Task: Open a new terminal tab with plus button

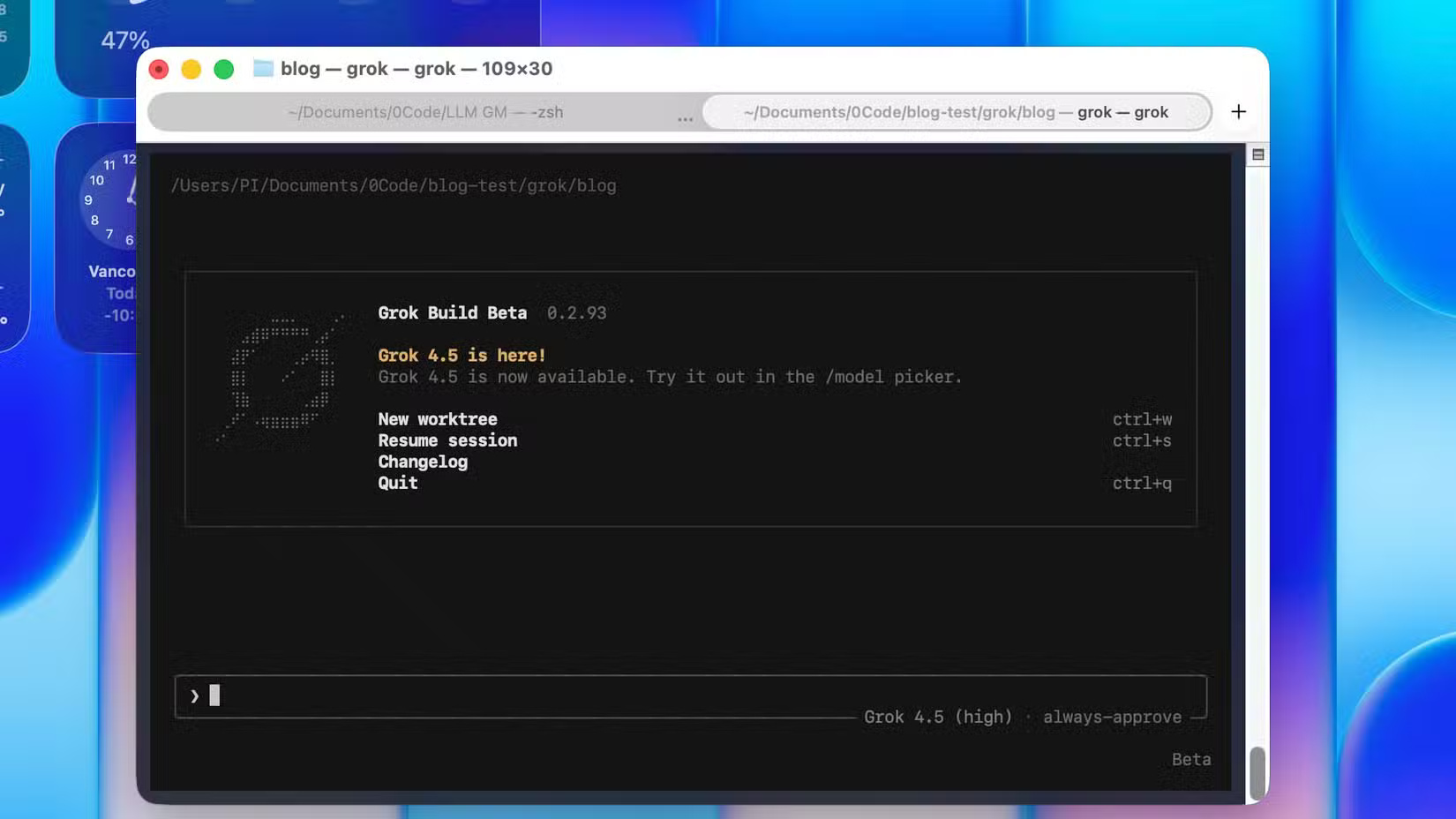Action: click(1238, 112)
